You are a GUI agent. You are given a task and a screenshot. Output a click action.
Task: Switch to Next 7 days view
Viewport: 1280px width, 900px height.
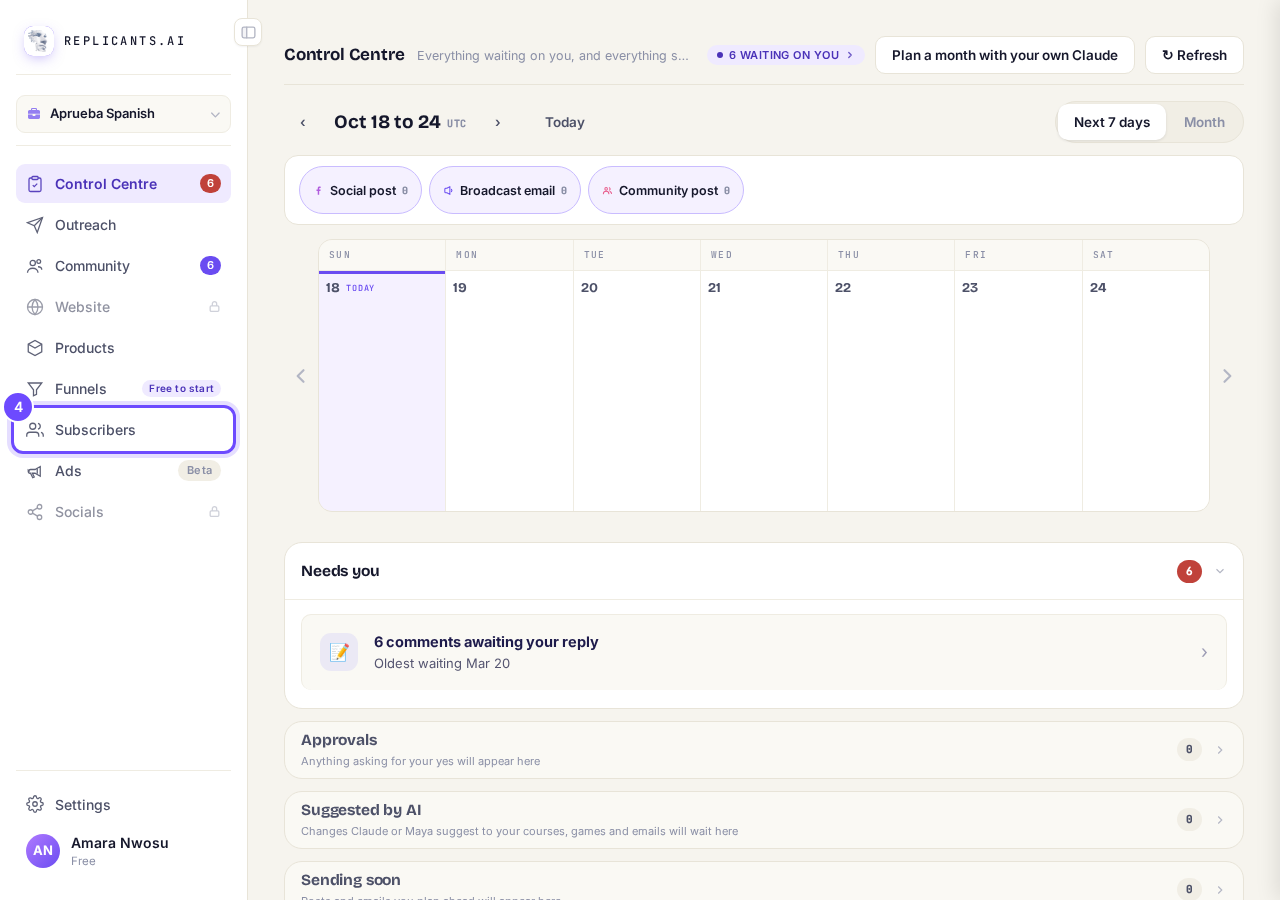click(1112, 122)
